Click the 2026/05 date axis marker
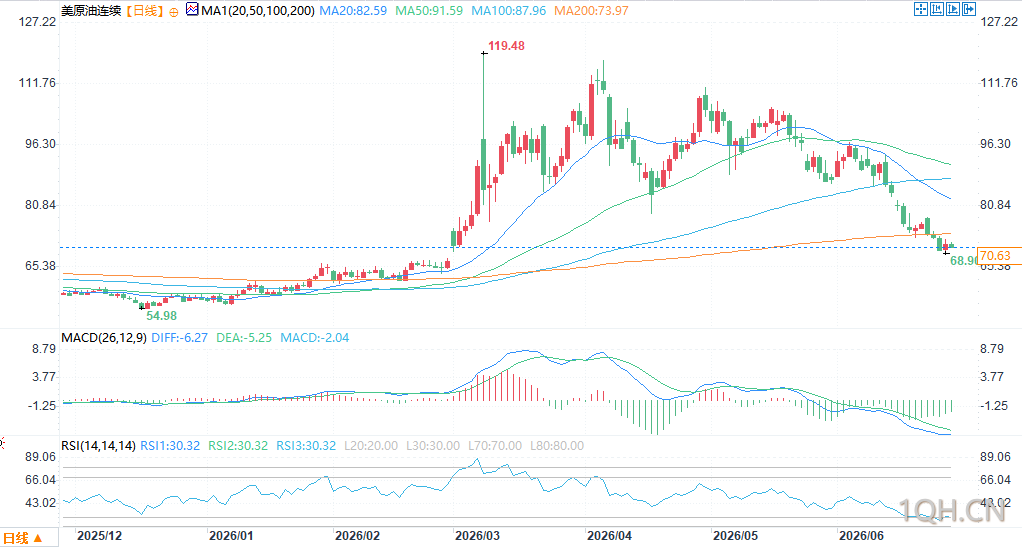 coord(736,536)
